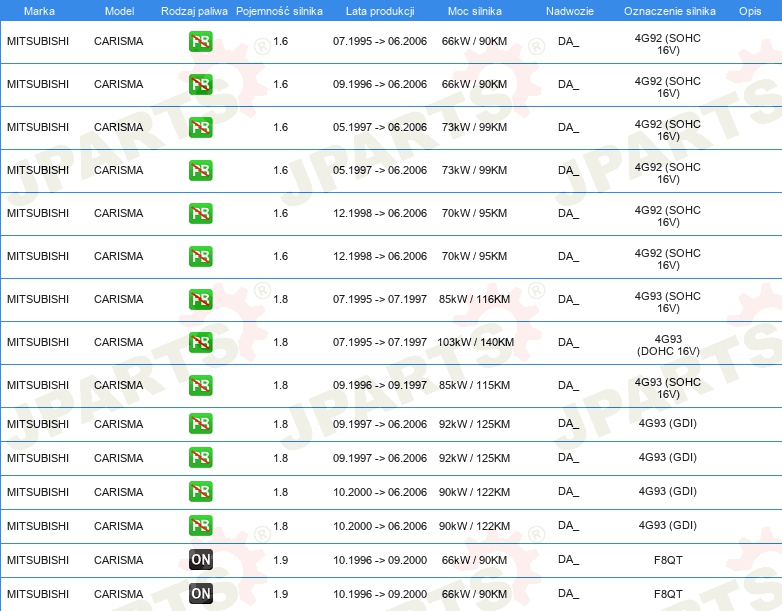Click the Opis column header

[x=749, y=11]
